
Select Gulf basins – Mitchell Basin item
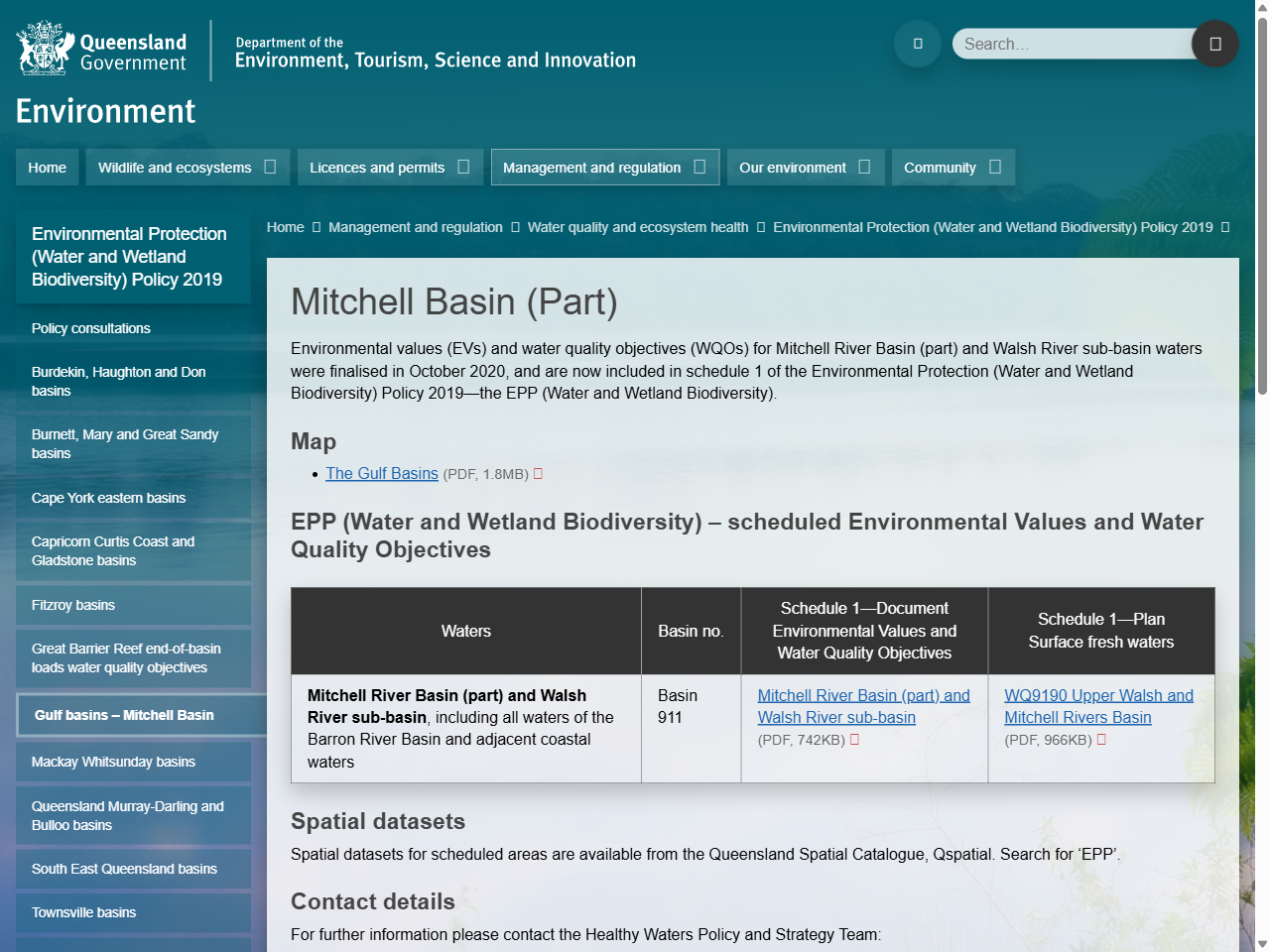coord(141,715)
